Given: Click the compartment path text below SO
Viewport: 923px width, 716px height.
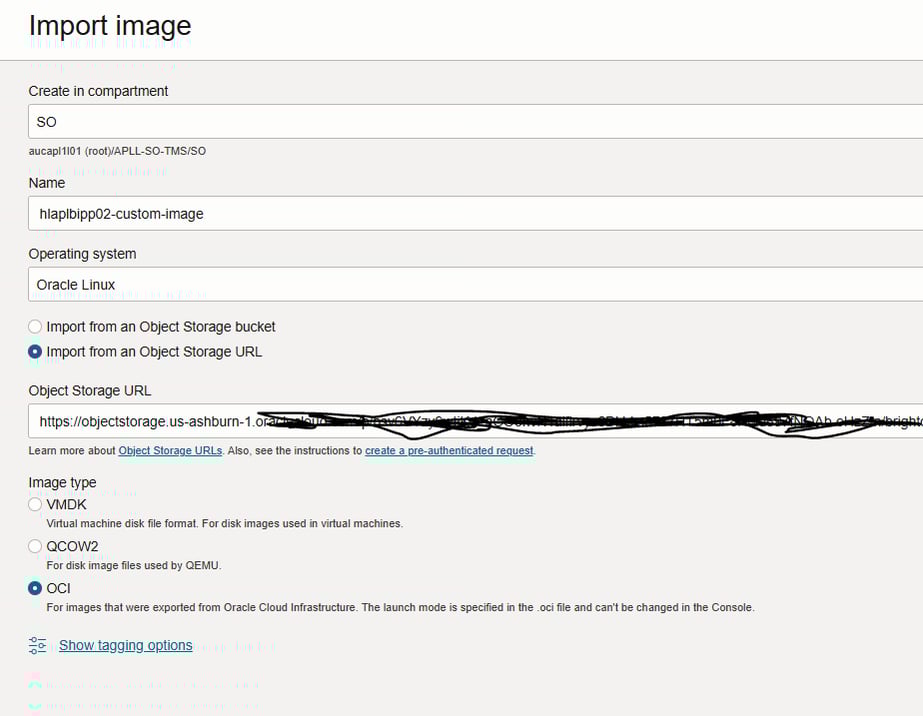Looking at the screenshot, I should (117, 151).
